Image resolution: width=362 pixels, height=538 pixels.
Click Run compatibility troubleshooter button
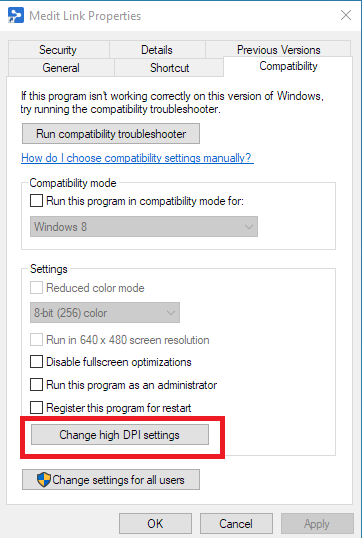111,134
